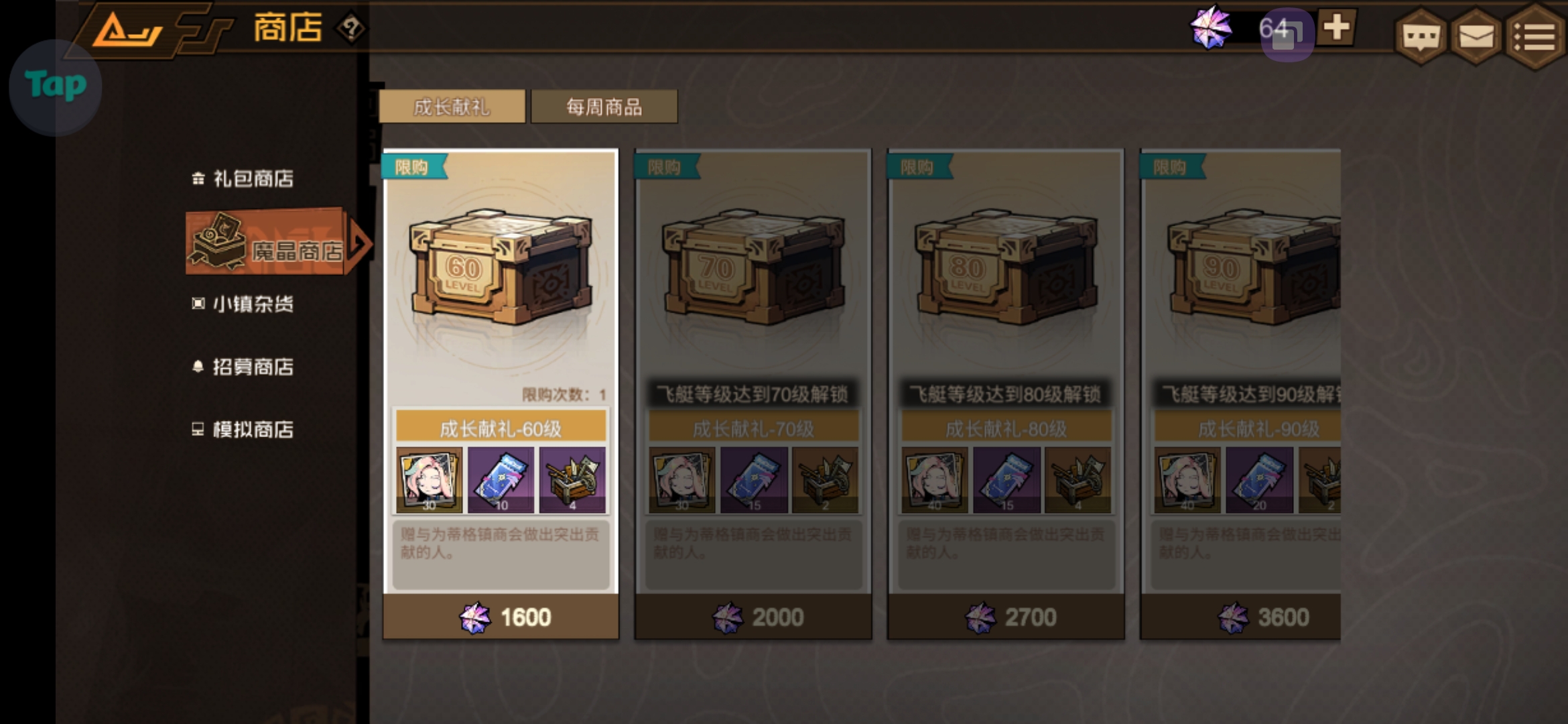
Task: Add crystals with the plus button
Action: coord(1337,28)
